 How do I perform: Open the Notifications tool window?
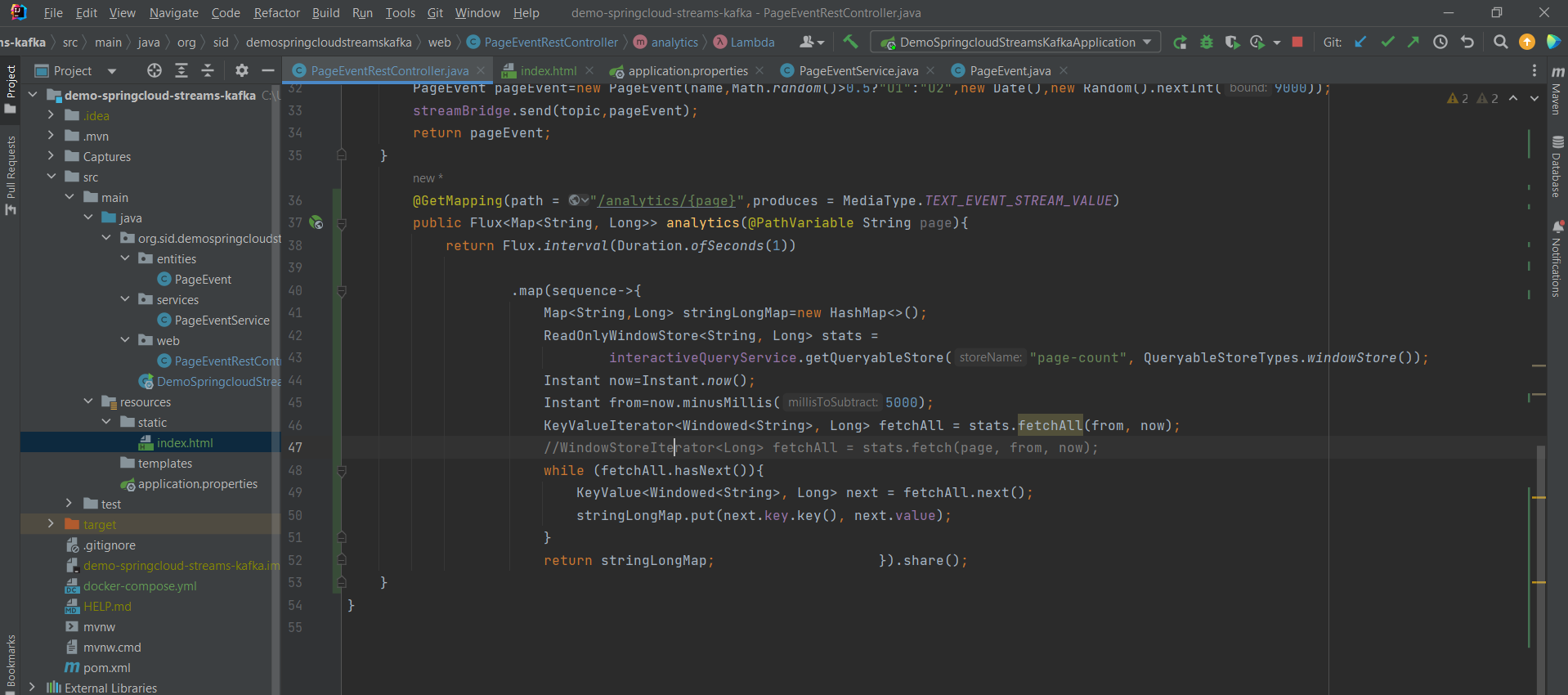(x=1557, y=258)
